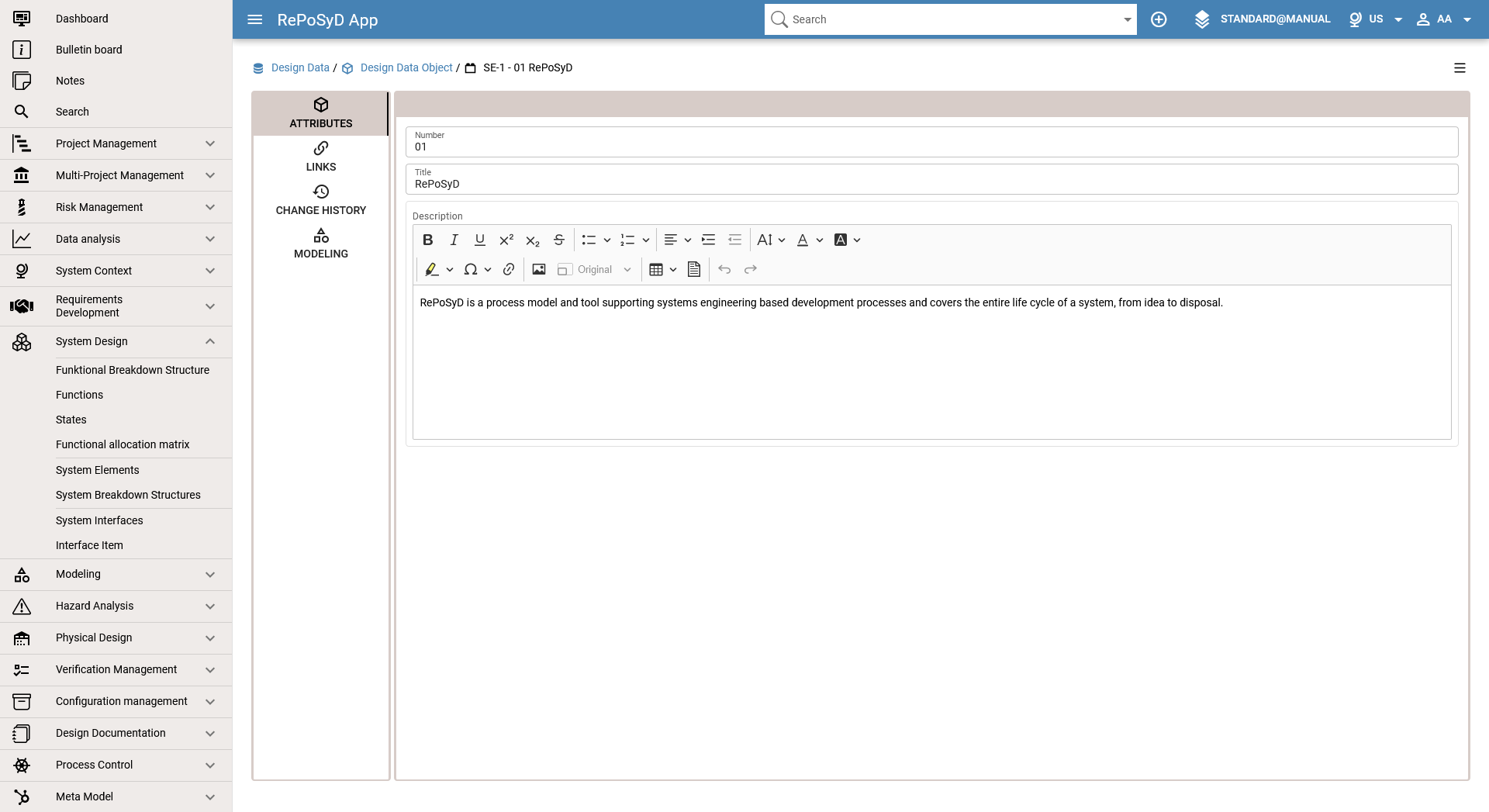Click the Verification Management icon
1489x812 pixels.
[22, 669]
